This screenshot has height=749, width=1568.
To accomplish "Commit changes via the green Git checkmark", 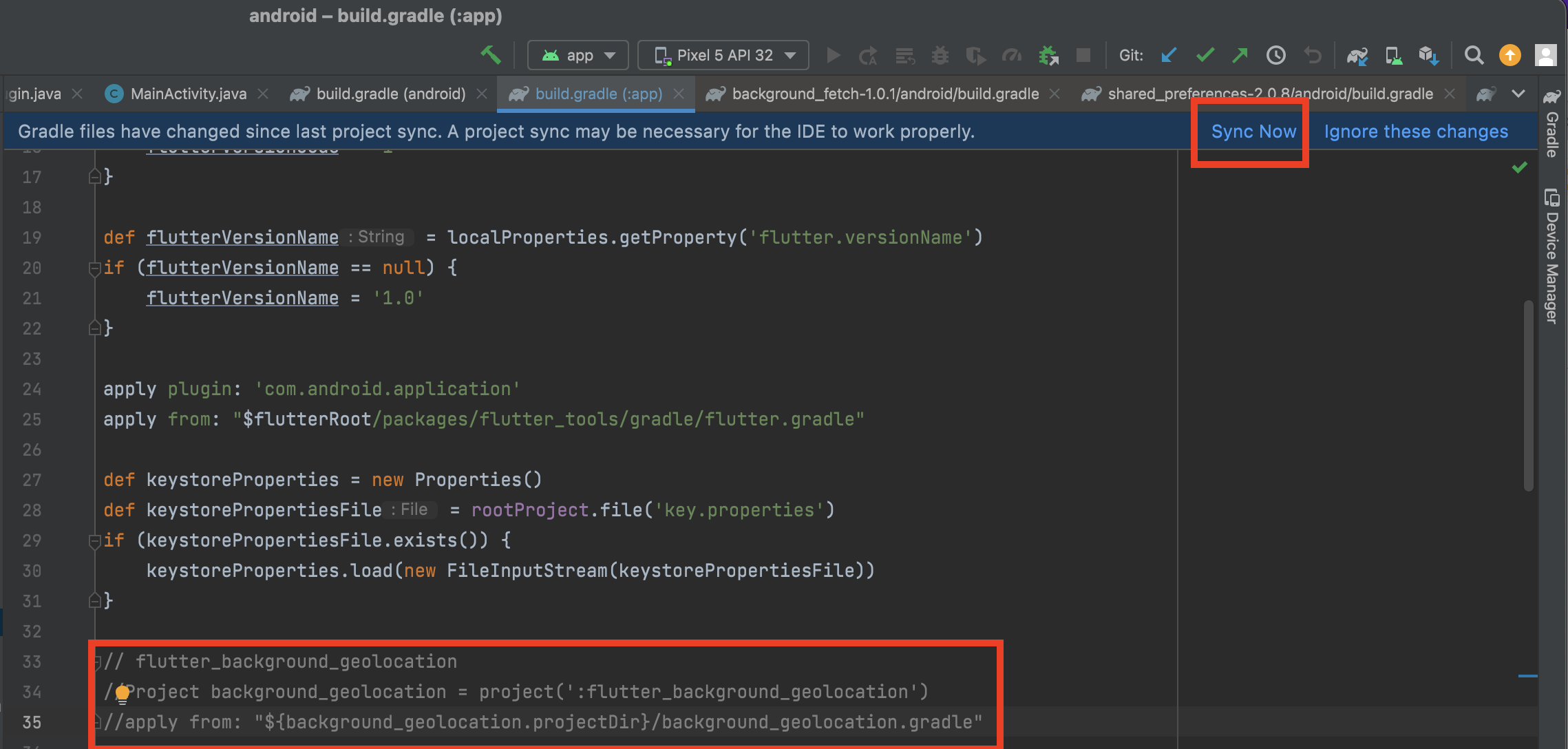I will pyautogui.click(x=1205, y=55).
